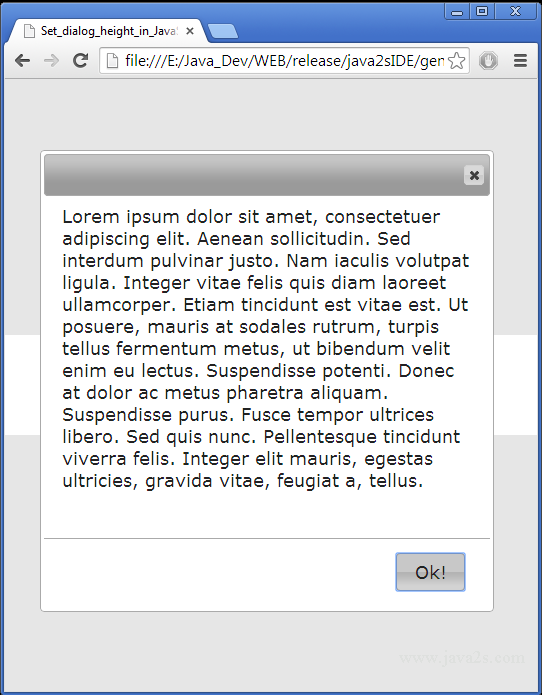Open a new tab with the tab-strip button

pos(222,31)
